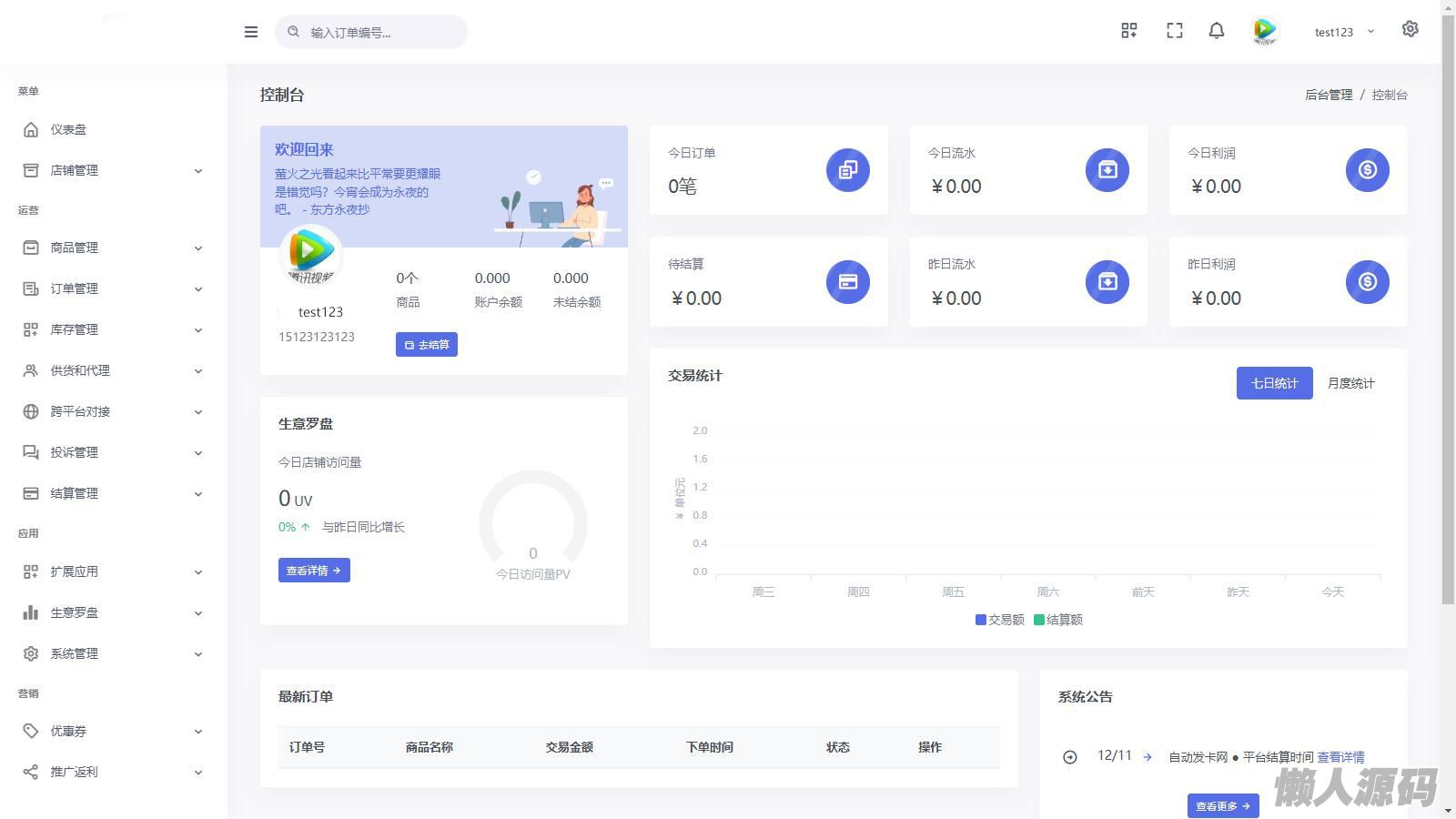Open the 生意罗盘 menu item
The height and width of the screenshot is (819, 1456).
(x=114, y=612)
